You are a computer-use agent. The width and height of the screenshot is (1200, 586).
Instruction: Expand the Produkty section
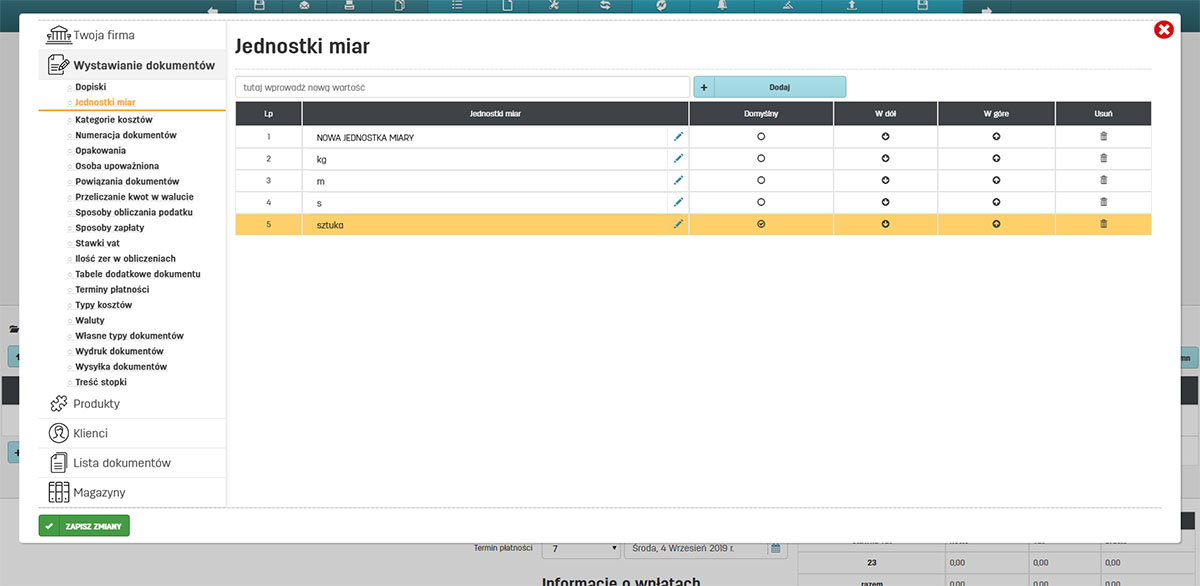click(x=96, y=404)
